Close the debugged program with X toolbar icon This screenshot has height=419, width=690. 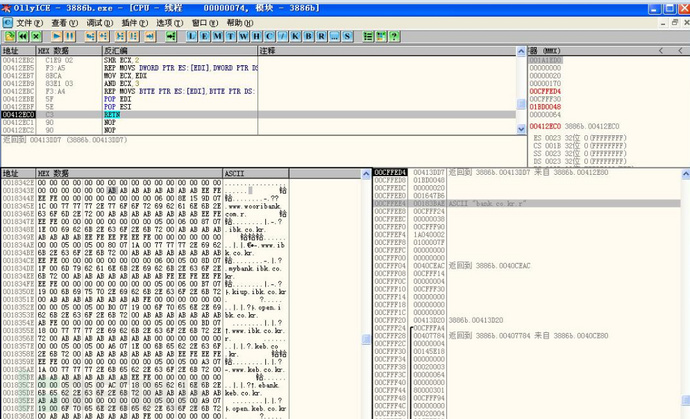36,37
